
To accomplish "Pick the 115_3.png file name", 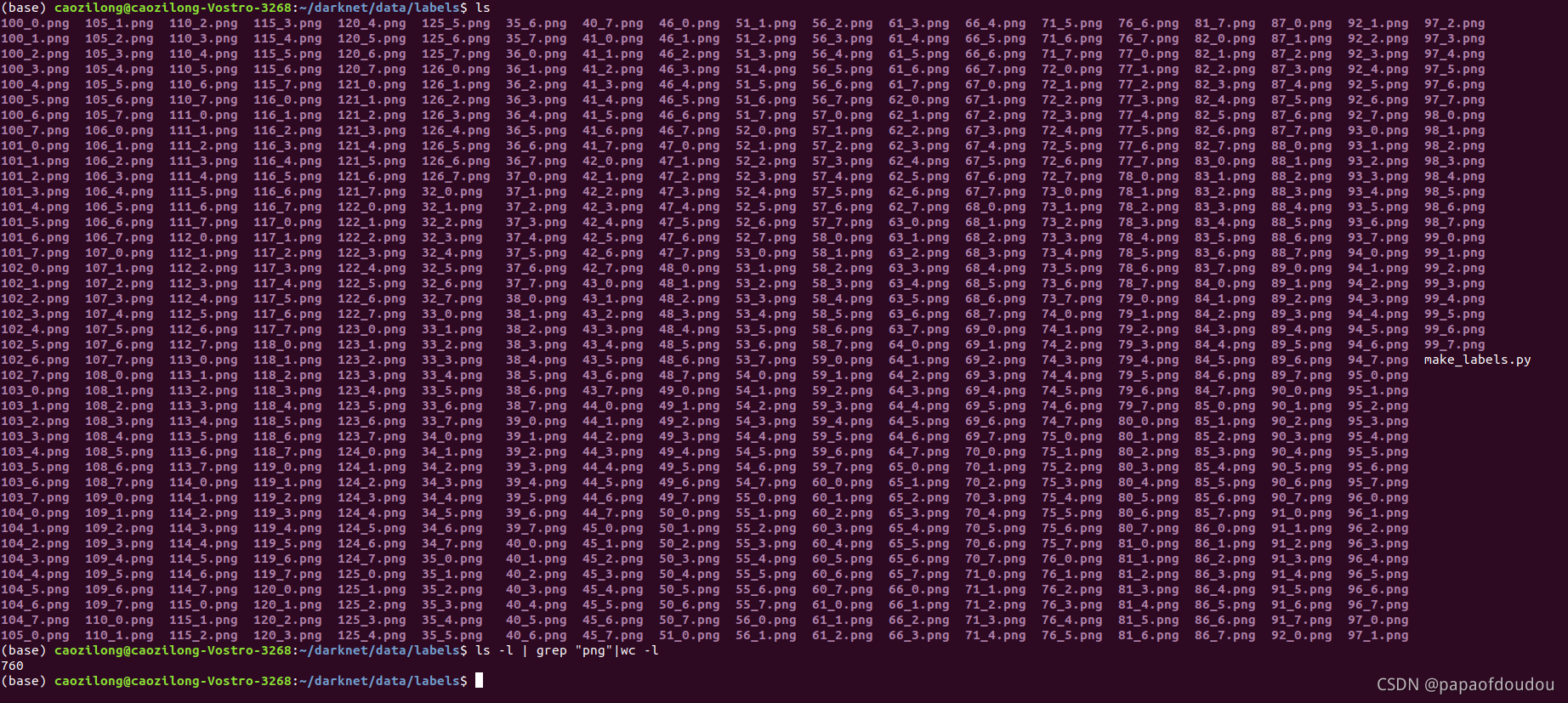I will click(287, 23).
